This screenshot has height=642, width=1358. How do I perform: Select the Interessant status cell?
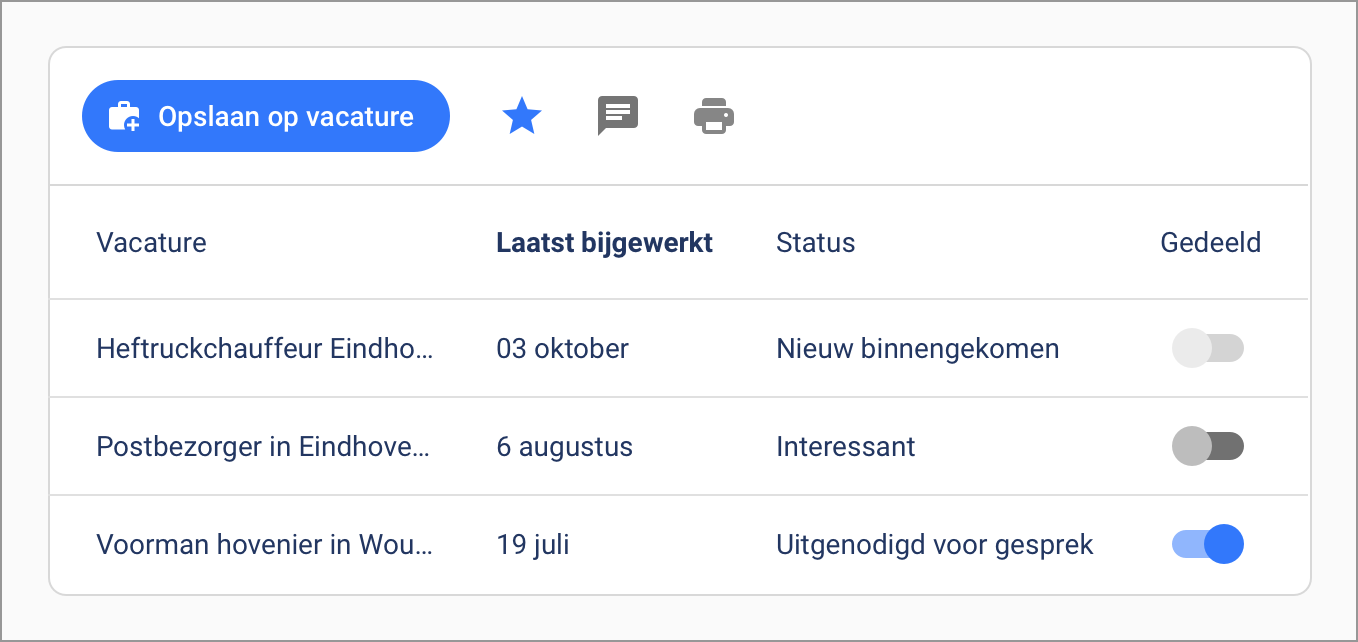pos(845,446)
